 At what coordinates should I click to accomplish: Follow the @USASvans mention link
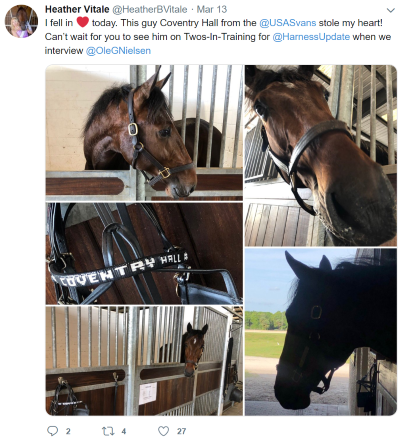288,23
